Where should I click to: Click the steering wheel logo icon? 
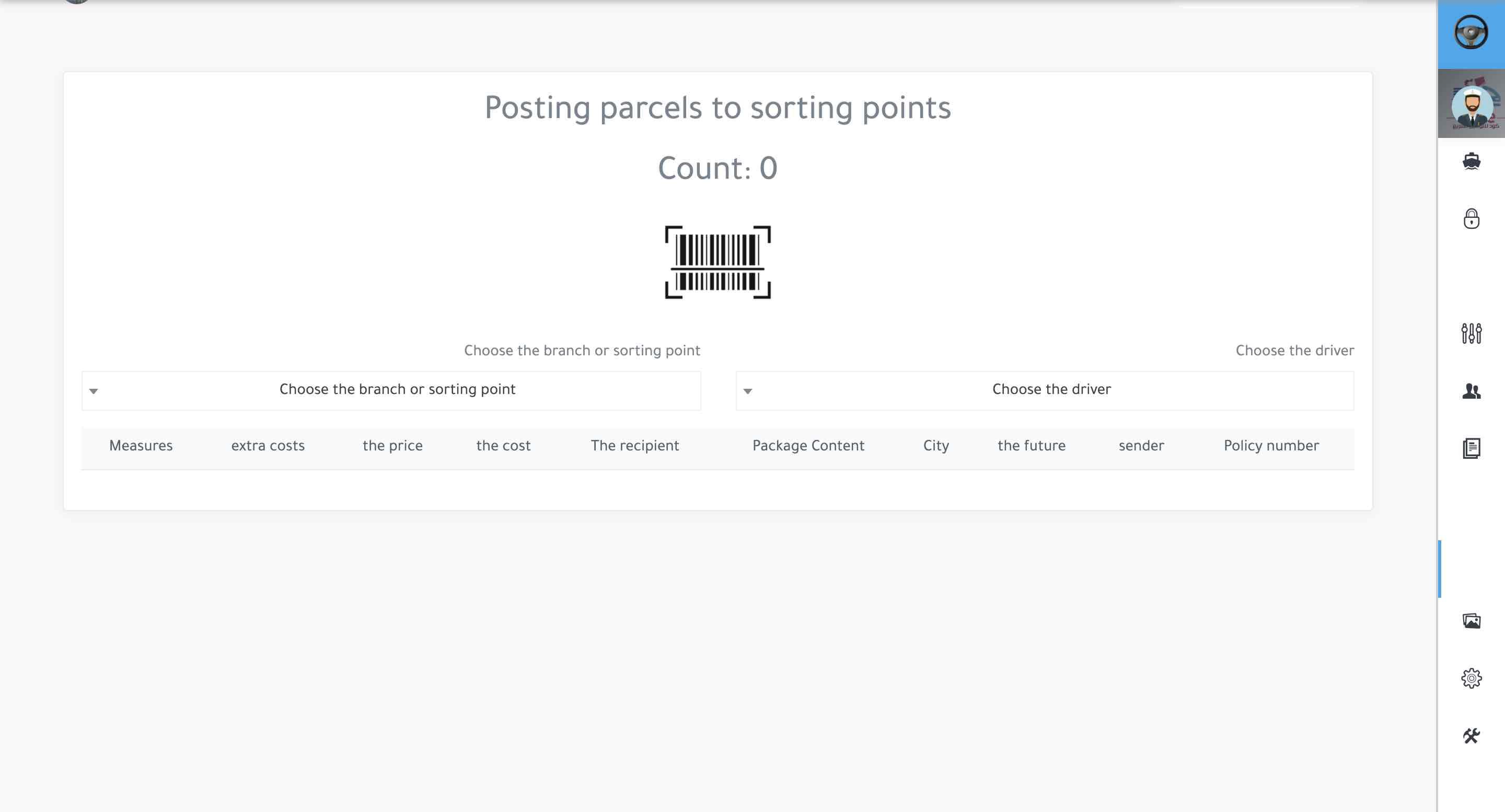pos(1471,33)
